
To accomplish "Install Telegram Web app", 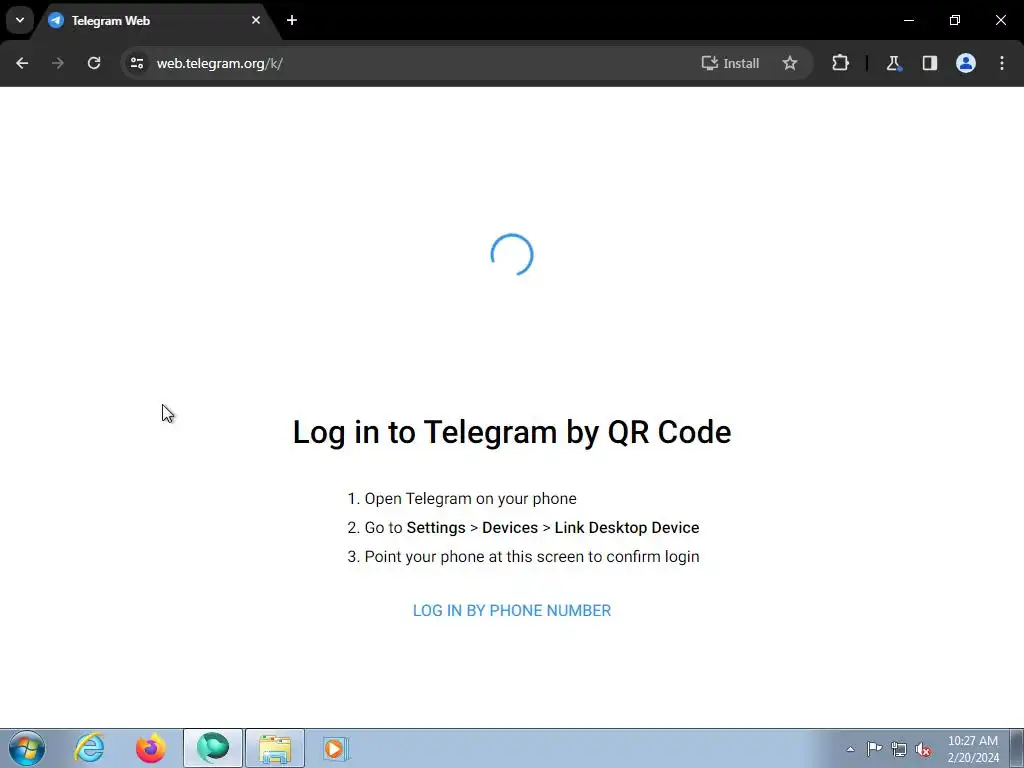I will 730,63.
